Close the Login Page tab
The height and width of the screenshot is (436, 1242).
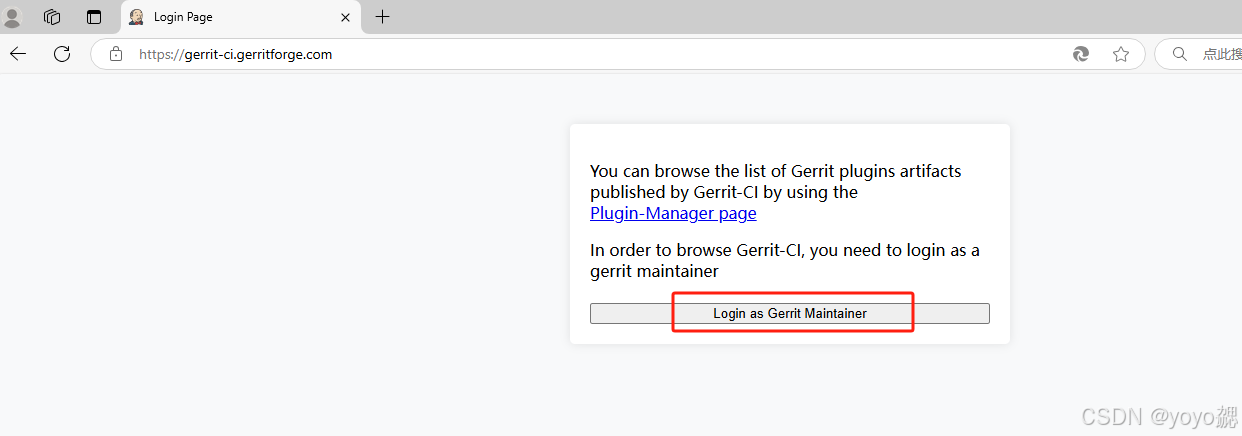click(x=346, y=17)
